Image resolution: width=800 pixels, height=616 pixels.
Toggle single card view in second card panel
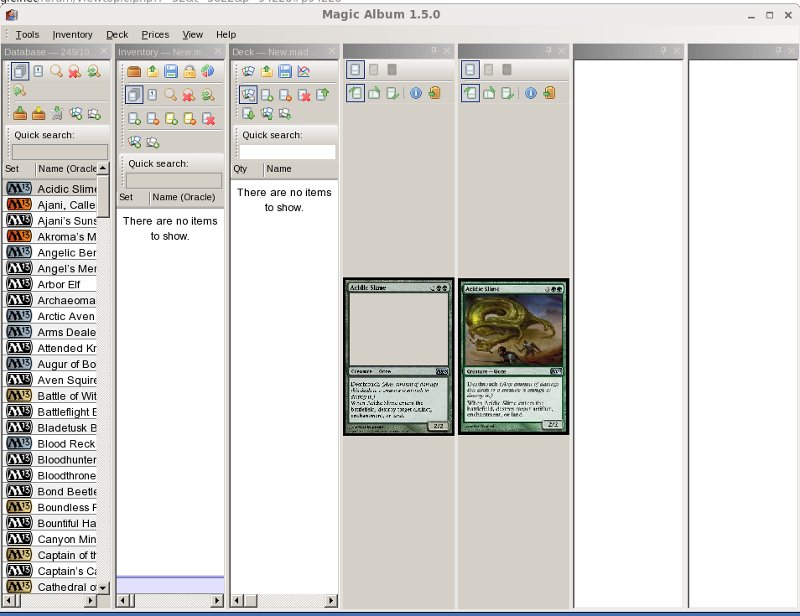(469, 70)
